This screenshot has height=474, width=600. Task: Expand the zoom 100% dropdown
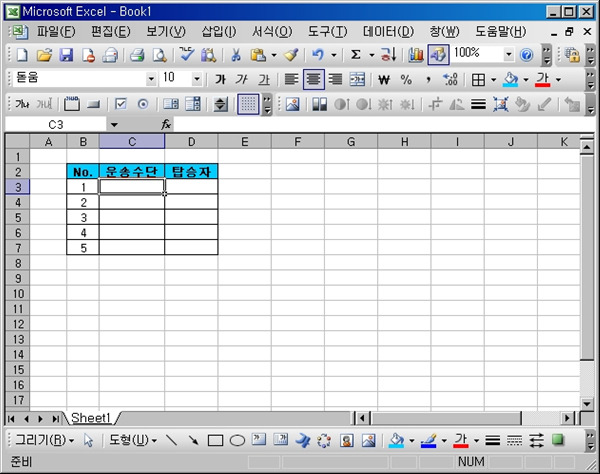coord(508,55)
